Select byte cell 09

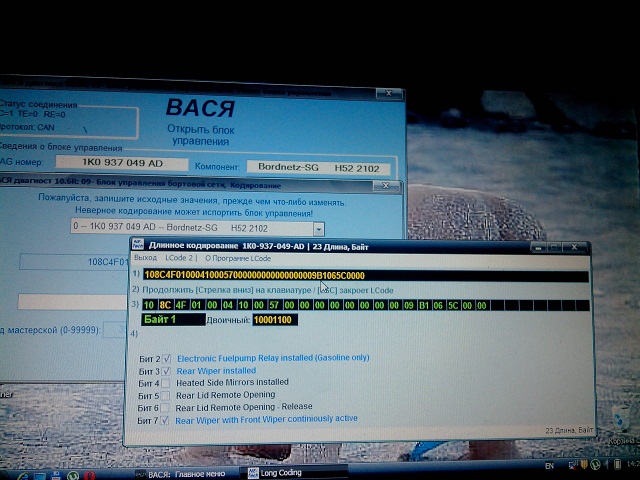409,305
